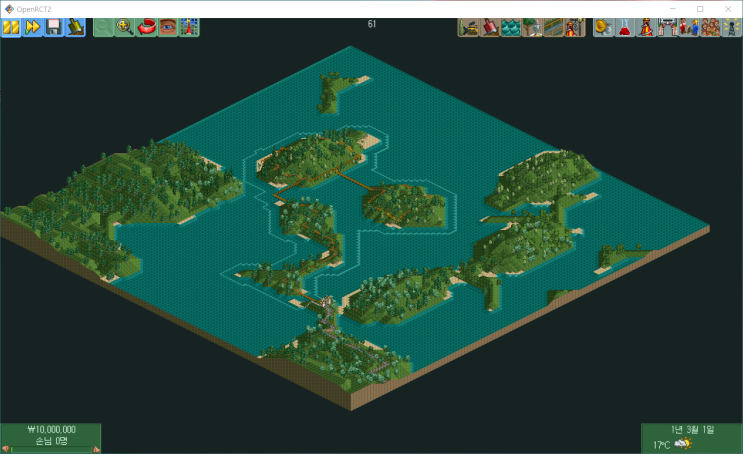Open the staff list icon
Viewport: 743px width, 454px height.
coord(689,27)
